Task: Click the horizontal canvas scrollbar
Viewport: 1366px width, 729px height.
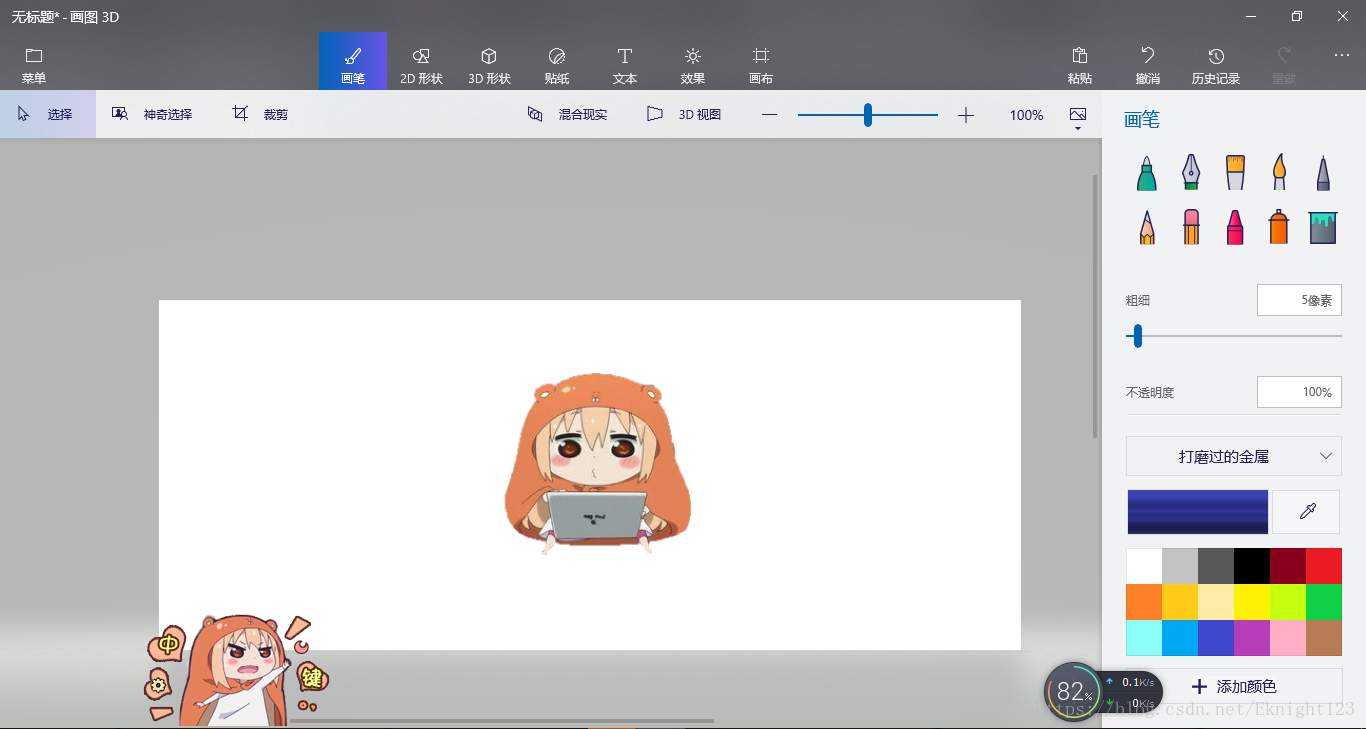Action: (x=500, y=720)
